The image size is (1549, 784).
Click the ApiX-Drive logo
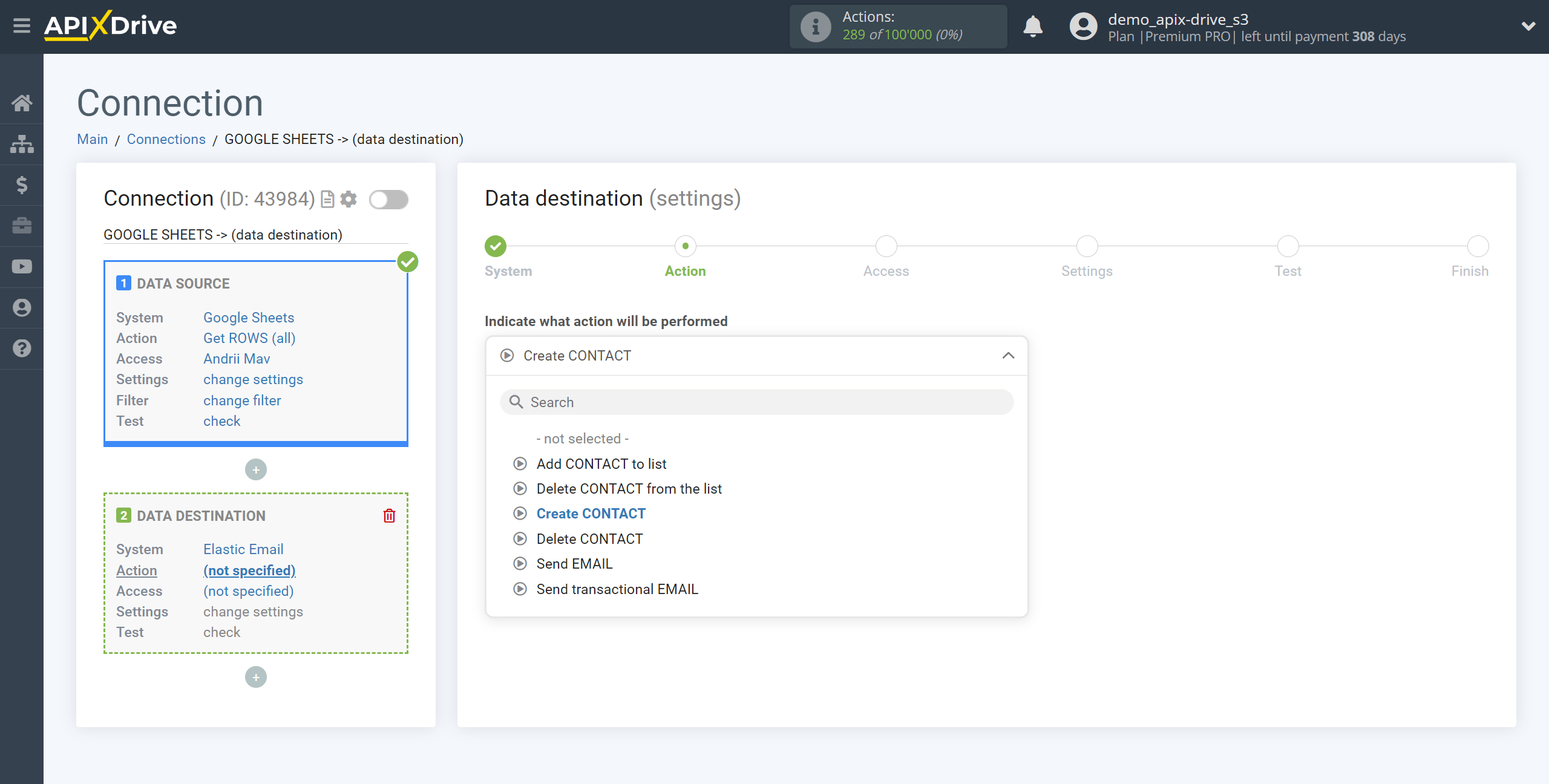click(110, 25)
